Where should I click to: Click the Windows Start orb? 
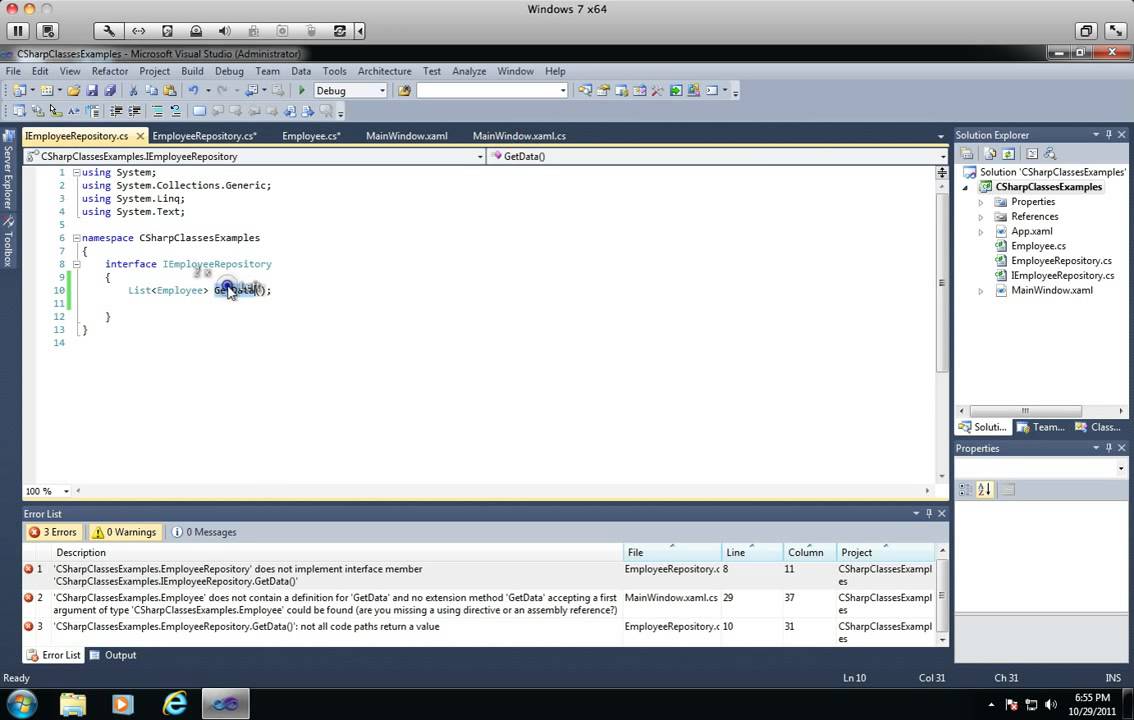point(21,703)
